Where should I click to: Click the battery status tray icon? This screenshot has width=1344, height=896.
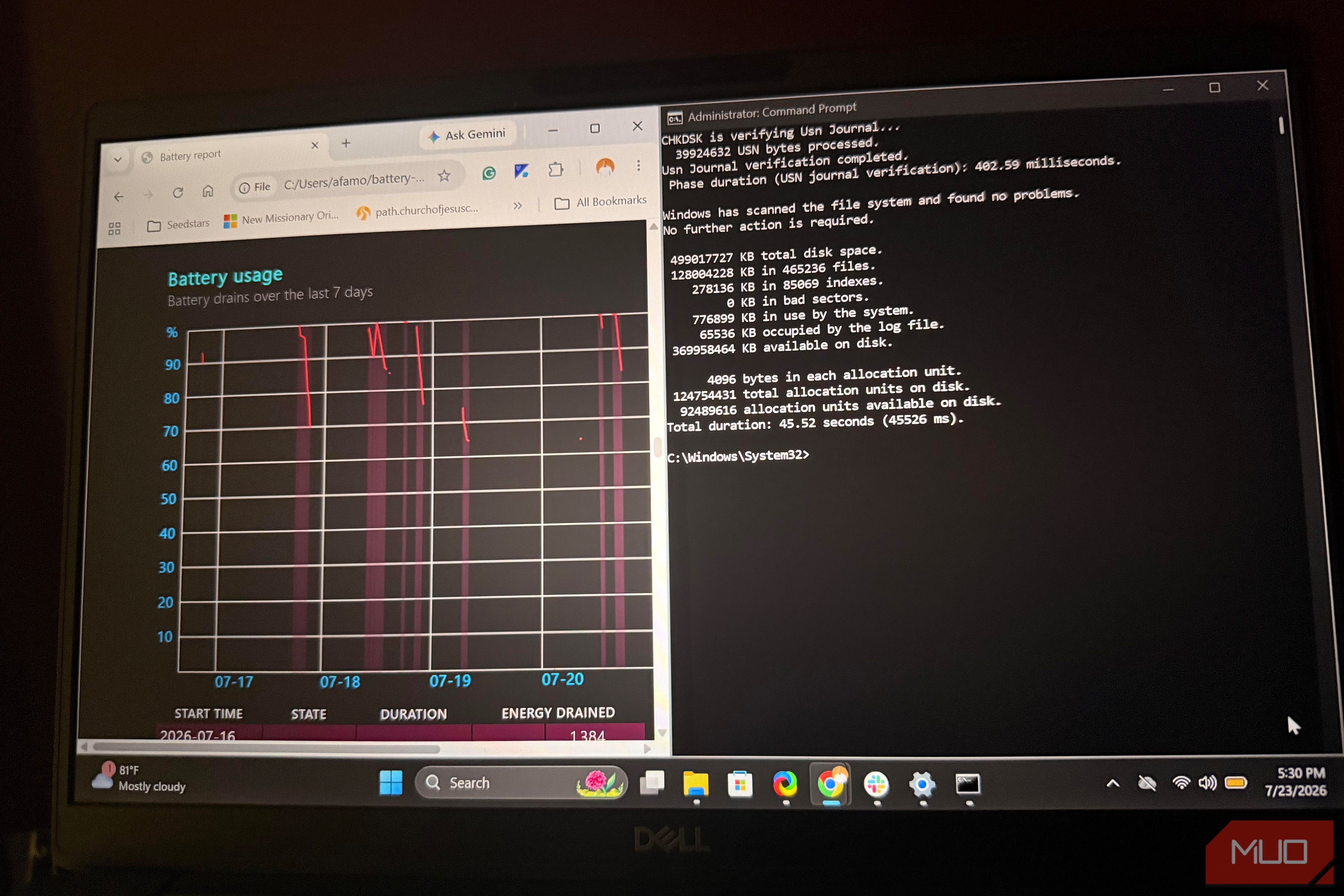[1236, 782]
